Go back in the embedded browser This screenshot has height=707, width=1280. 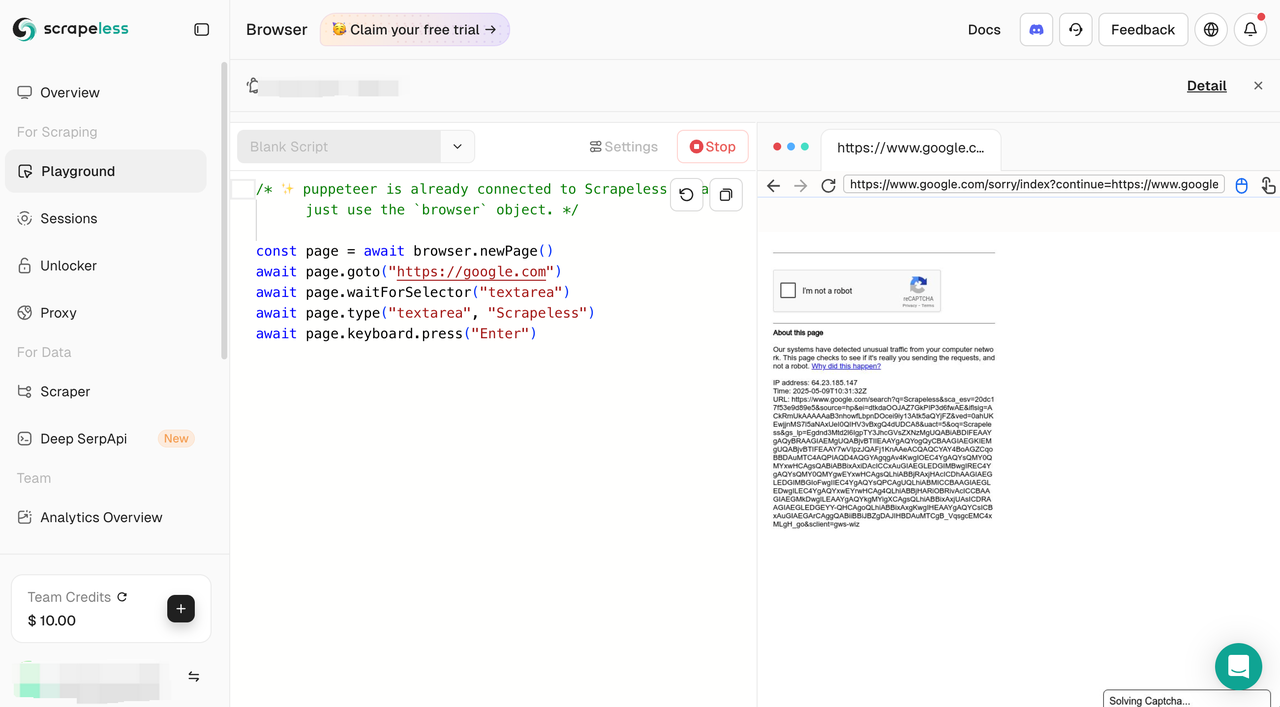click(x=774, y=185)
